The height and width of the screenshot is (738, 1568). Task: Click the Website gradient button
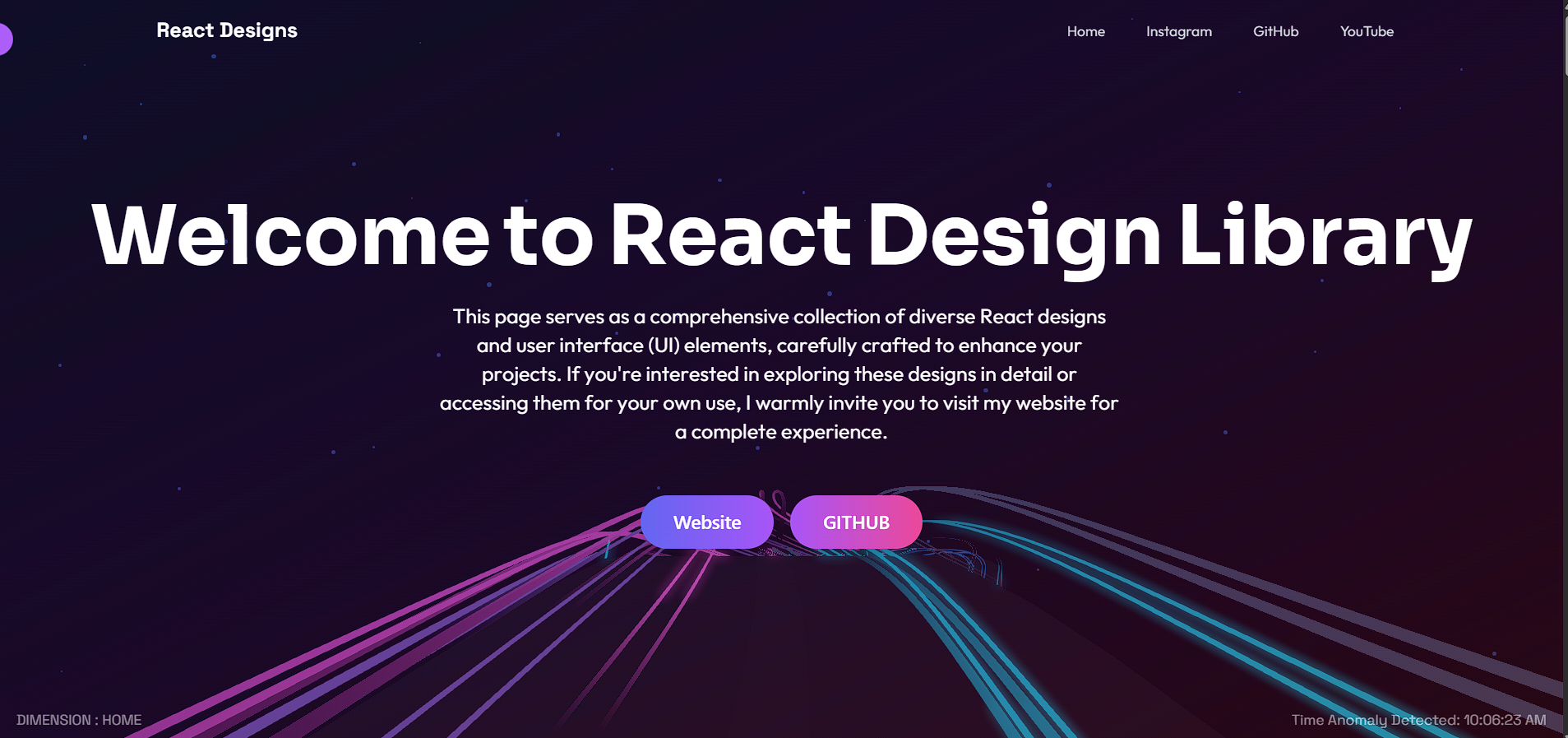[x=707, y=522]
